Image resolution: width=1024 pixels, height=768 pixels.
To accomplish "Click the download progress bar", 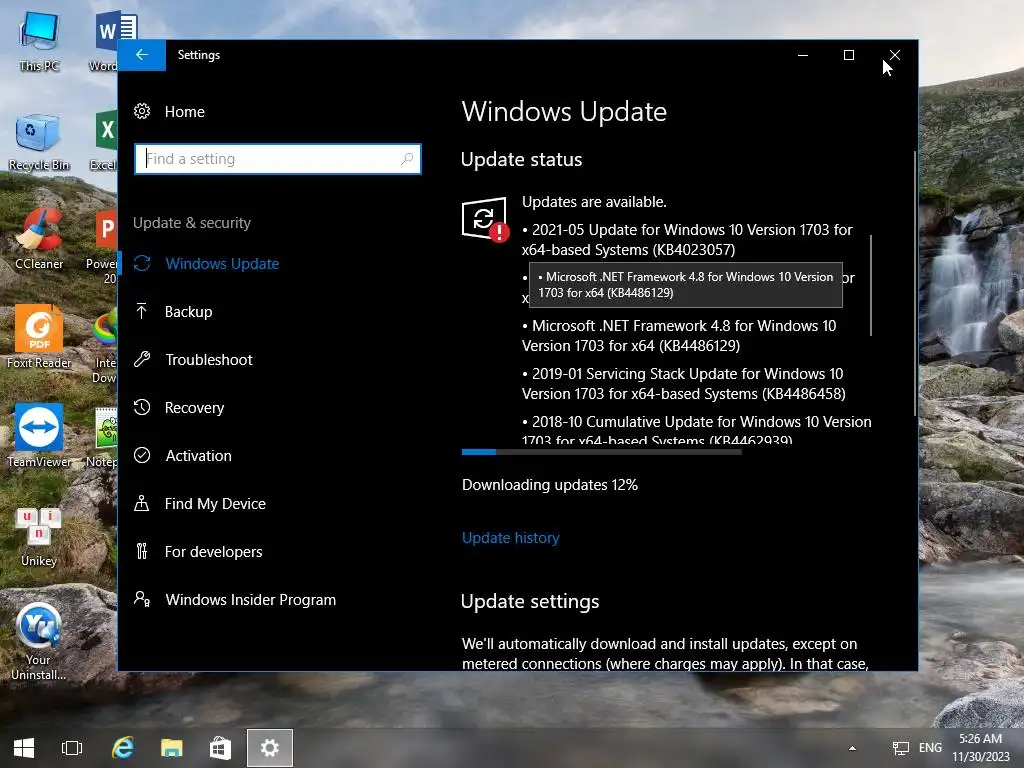I will [x=601, y=452].
